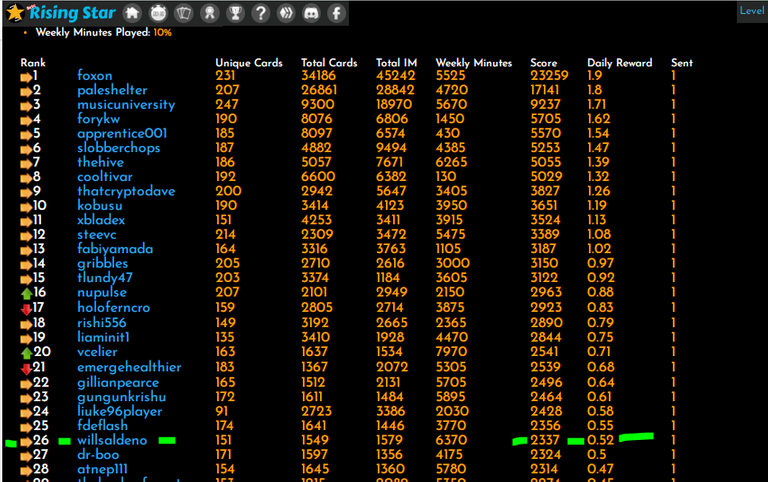Viewport: 768px width, 482px height.
Task: Click the Total IM column header
Action: 396,63
